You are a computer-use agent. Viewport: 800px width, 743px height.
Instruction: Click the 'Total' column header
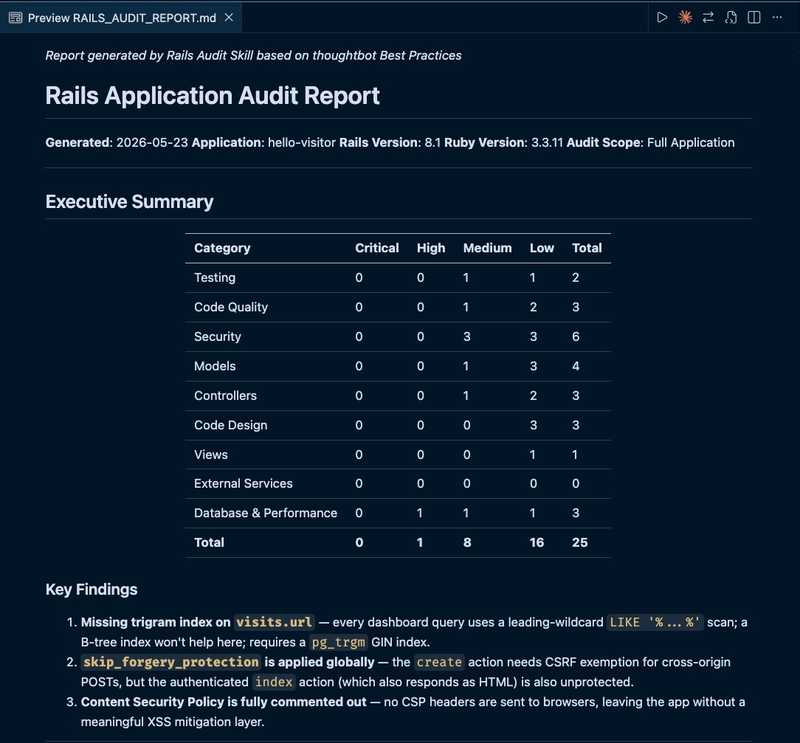click(x=587, y=248)
